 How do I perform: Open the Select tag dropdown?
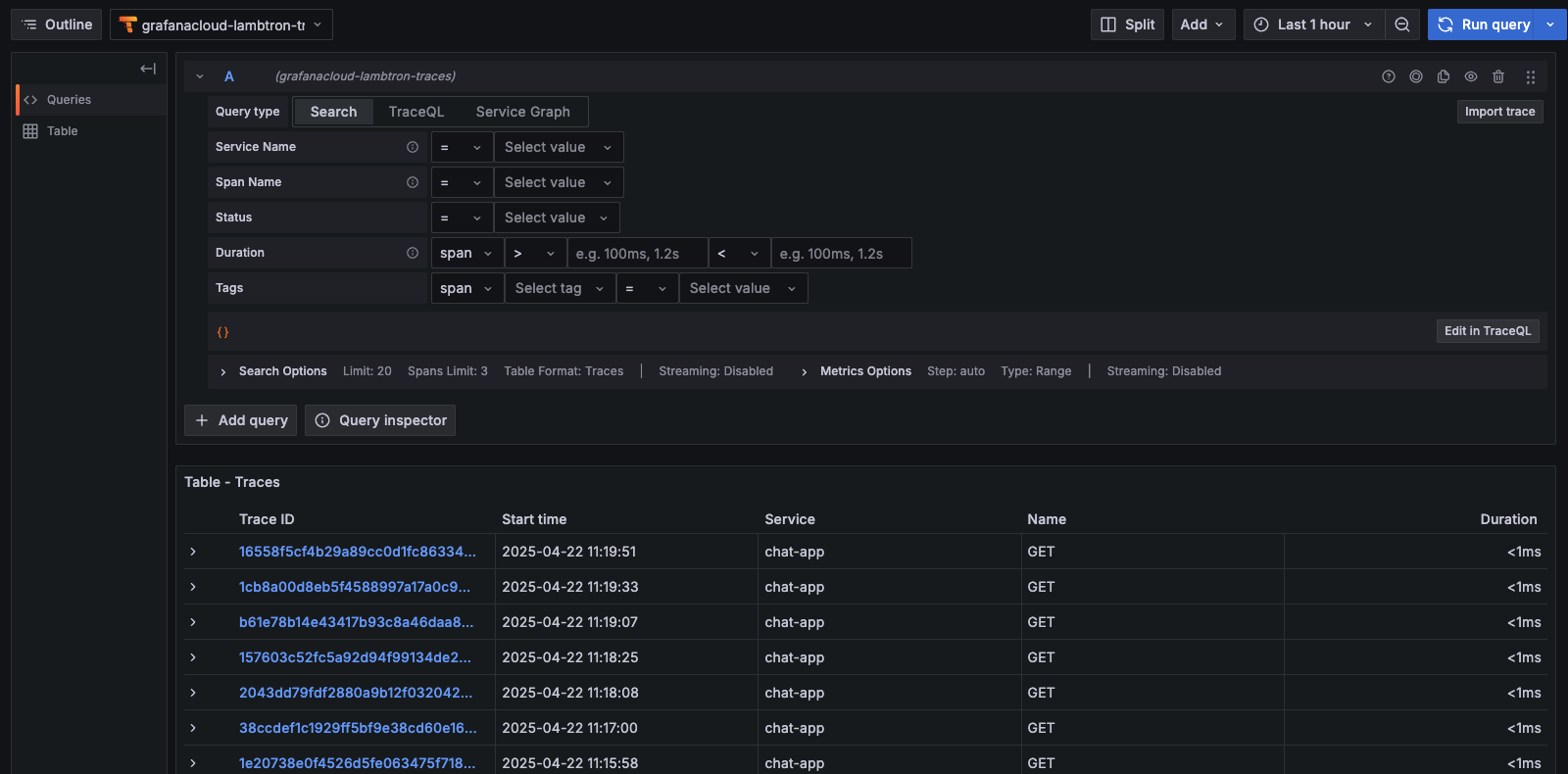tap(560, 288)
